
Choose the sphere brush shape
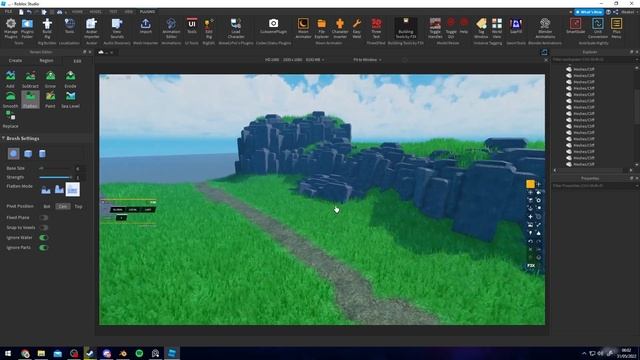[x=13, y=153]
